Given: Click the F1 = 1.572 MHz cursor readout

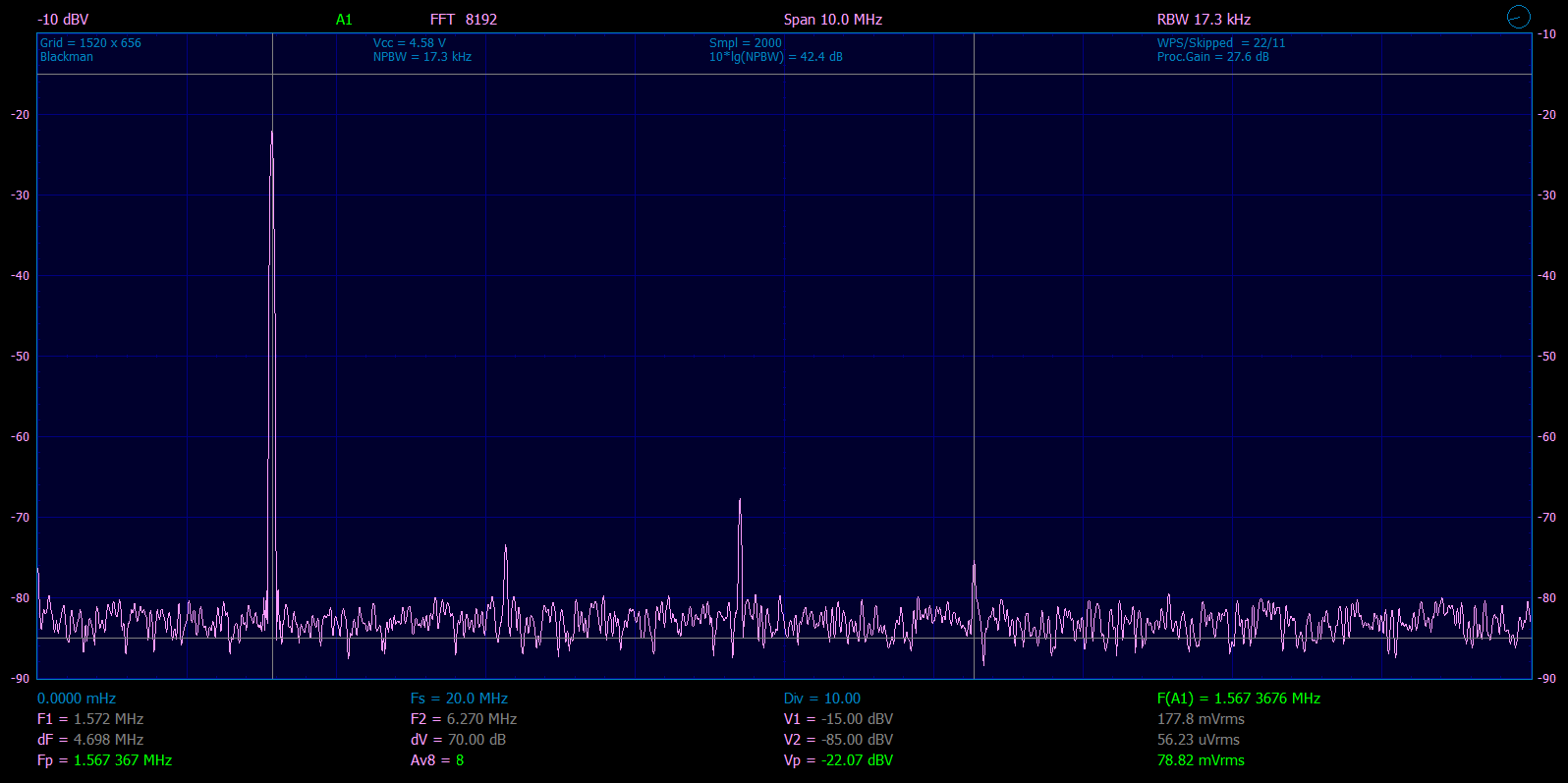Looking at the screenshot, I should tap(90, 719).
